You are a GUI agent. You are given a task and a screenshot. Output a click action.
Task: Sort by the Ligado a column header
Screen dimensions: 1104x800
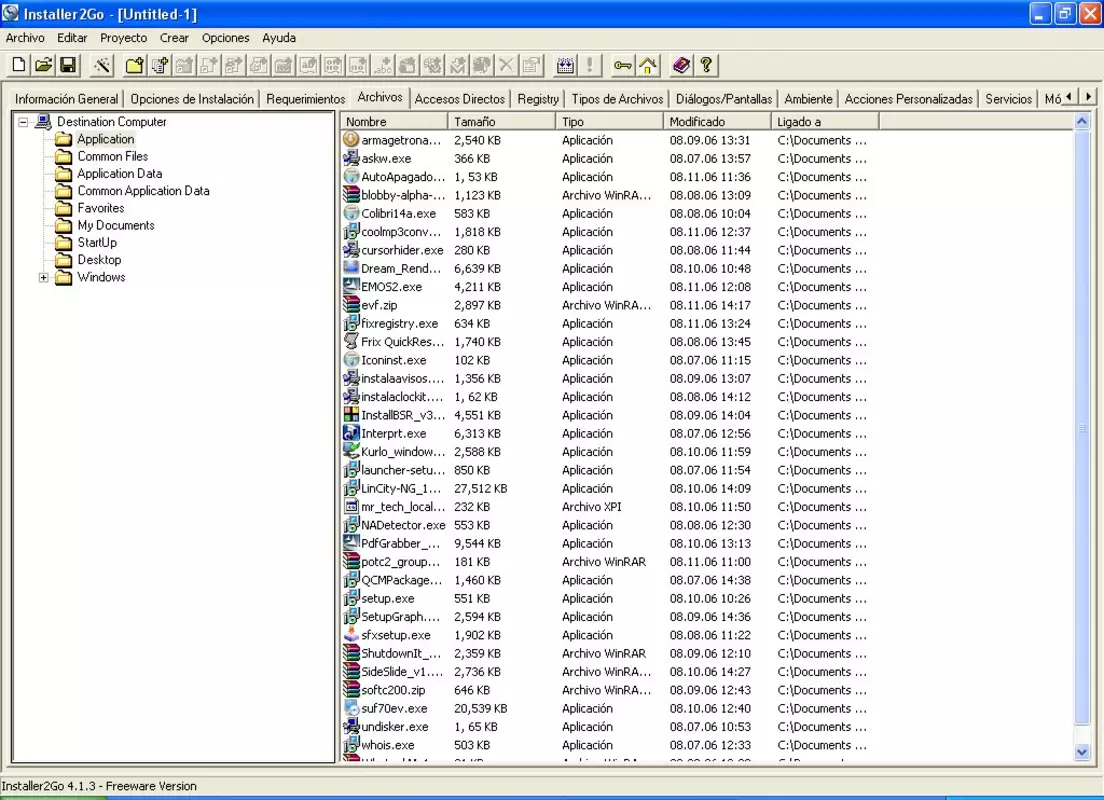tap(825, 122)
